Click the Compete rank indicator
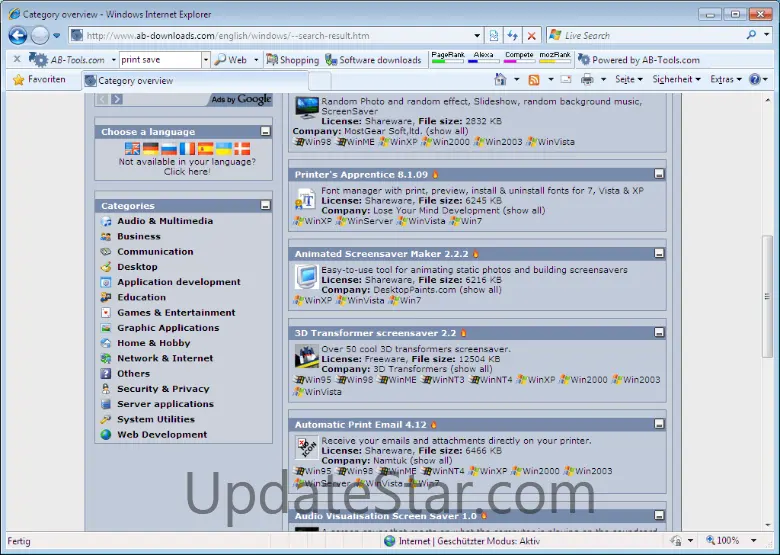This screenshot has height=555, width=780. point(519,57)
